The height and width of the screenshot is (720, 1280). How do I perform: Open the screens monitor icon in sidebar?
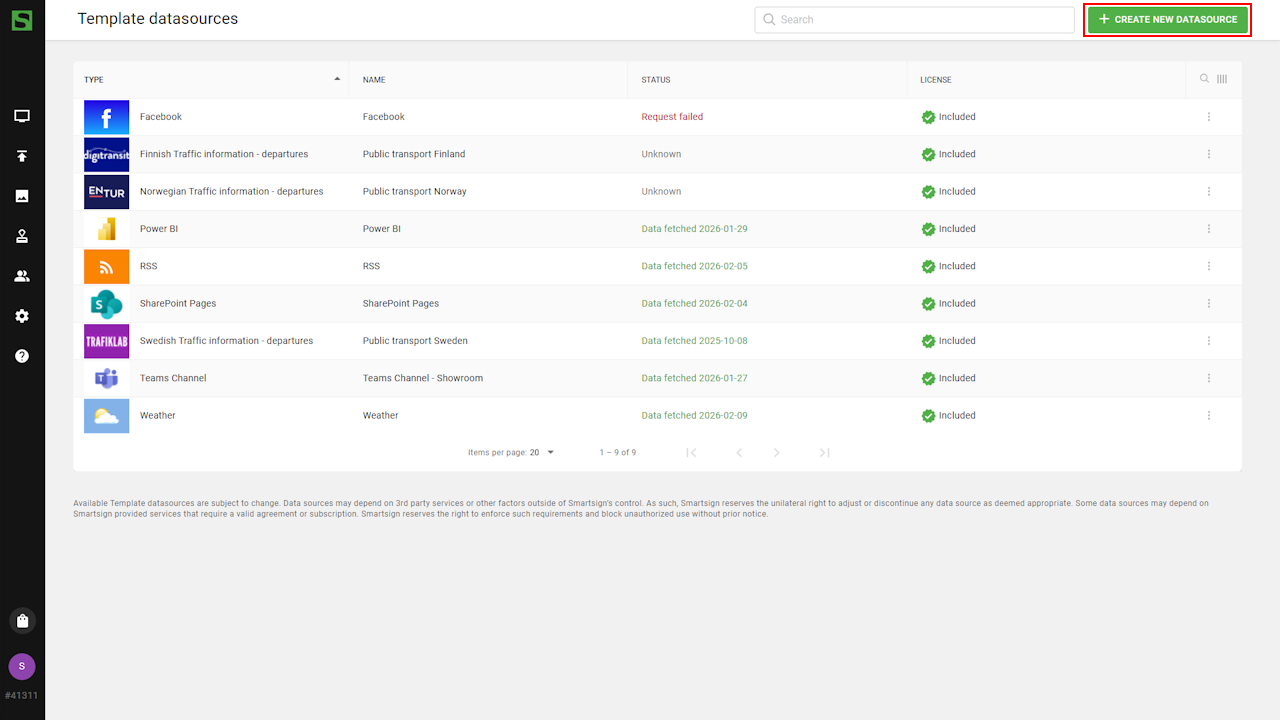tap(22, 116)
